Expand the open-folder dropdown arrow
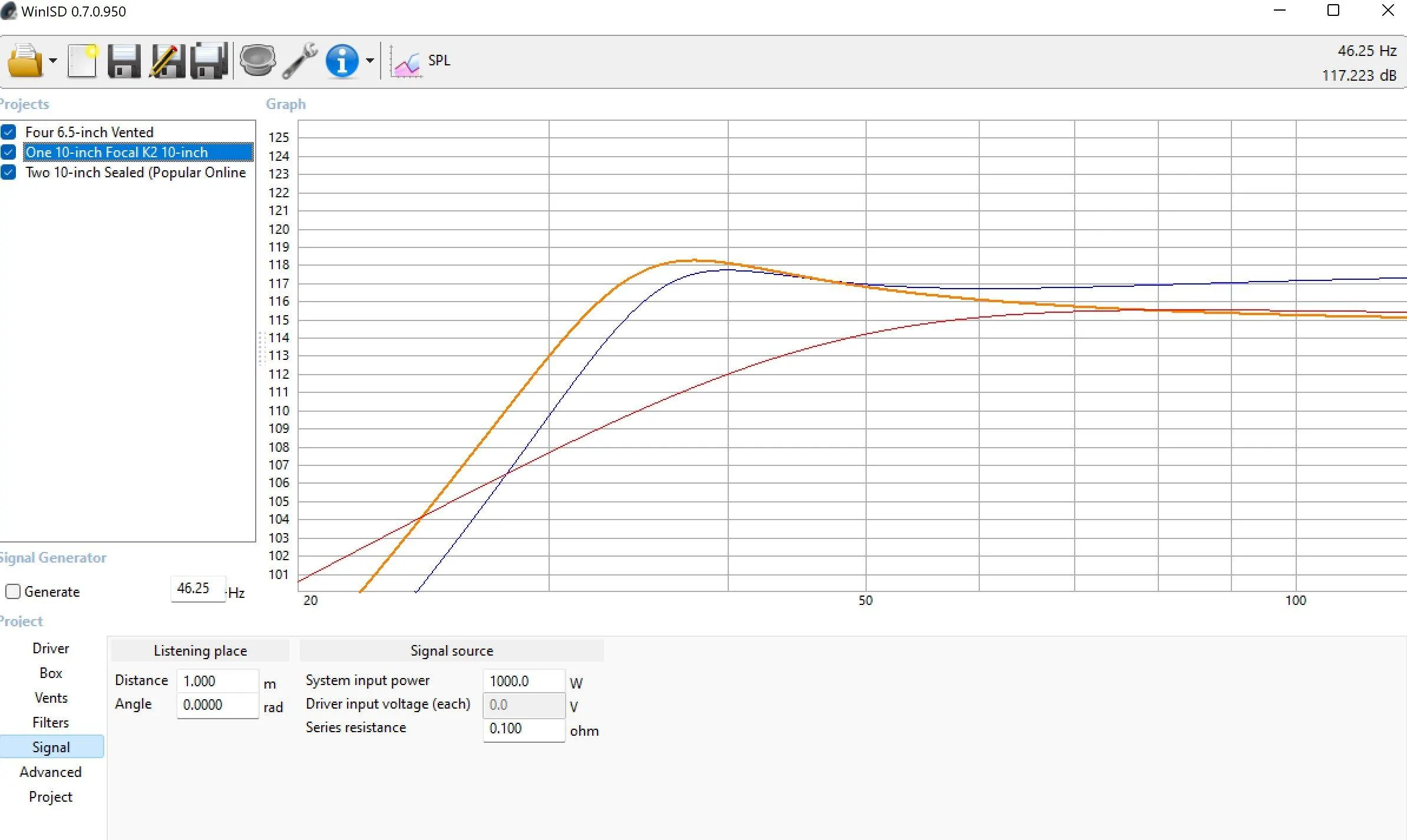 [x=53, y=61]
